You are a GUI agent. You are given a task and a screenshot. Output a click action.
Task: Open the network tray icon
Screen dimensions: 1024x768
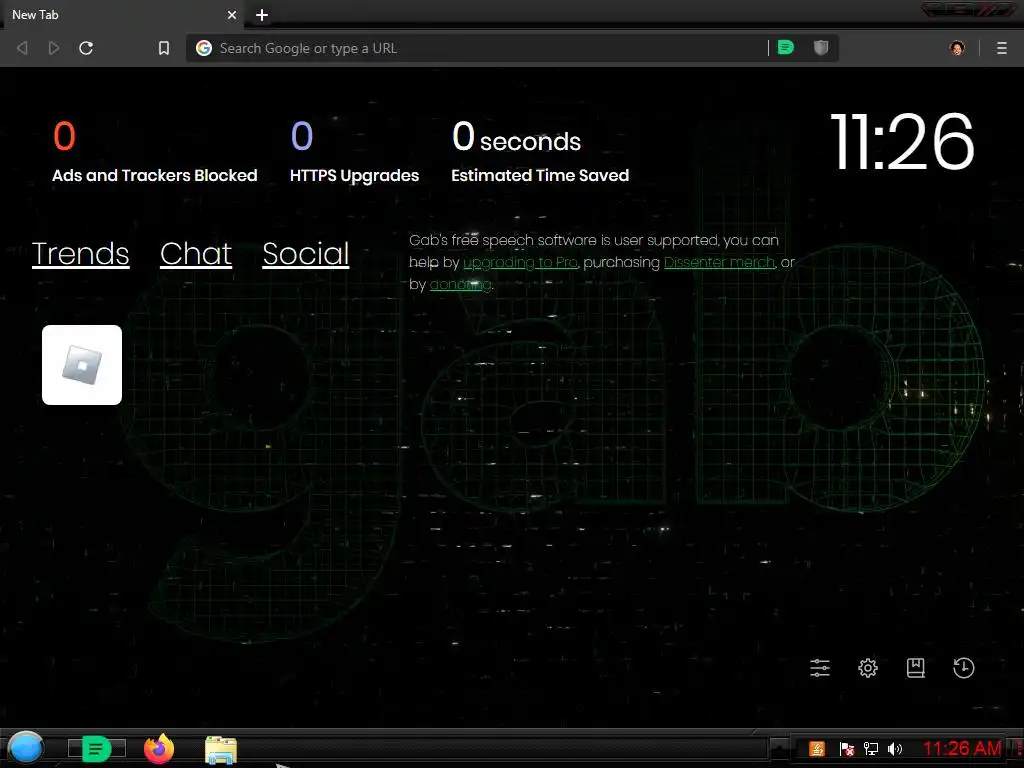[871, 748]
